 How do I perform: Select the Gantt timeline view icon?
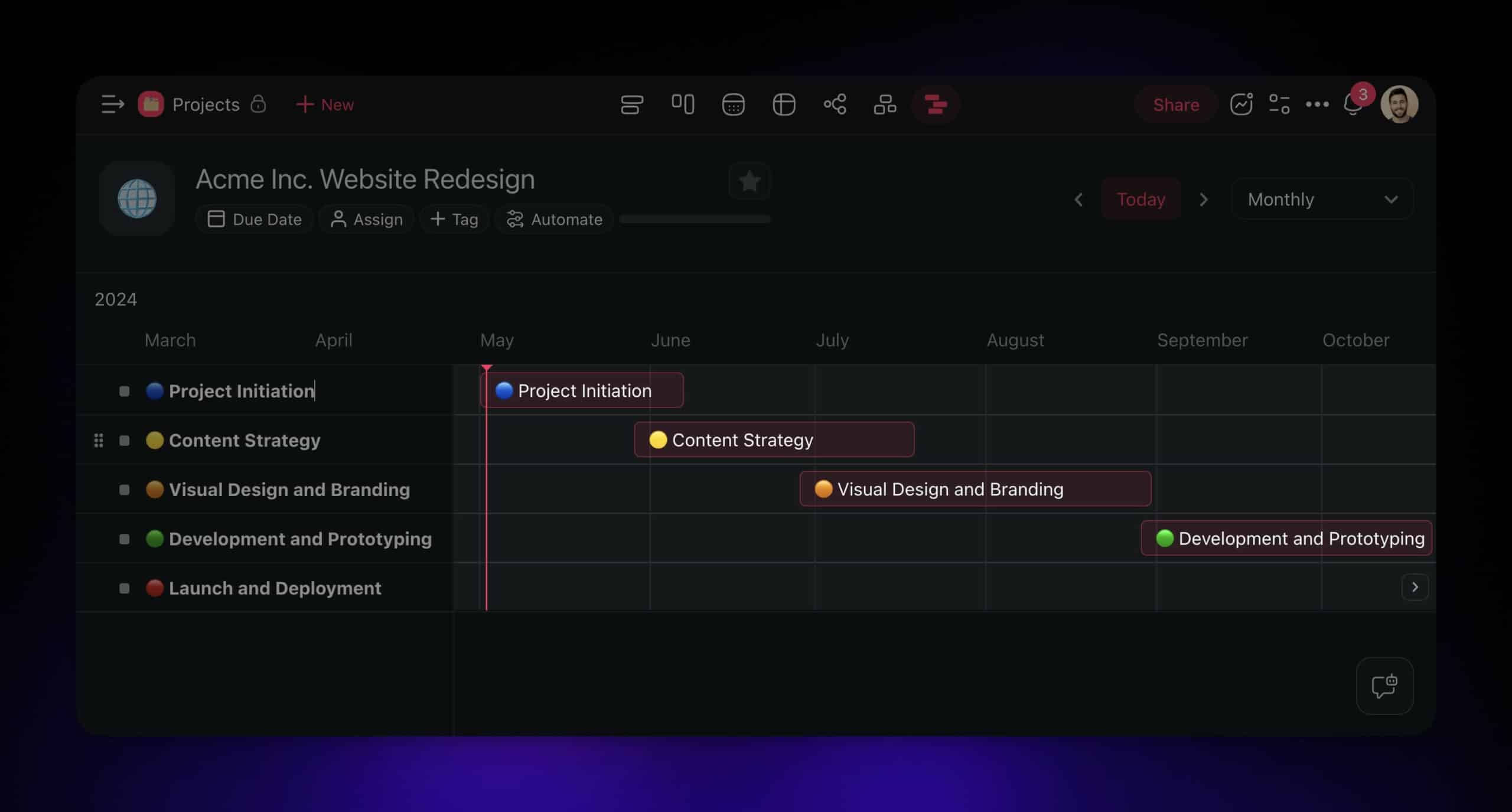click(x=936, y=105)
